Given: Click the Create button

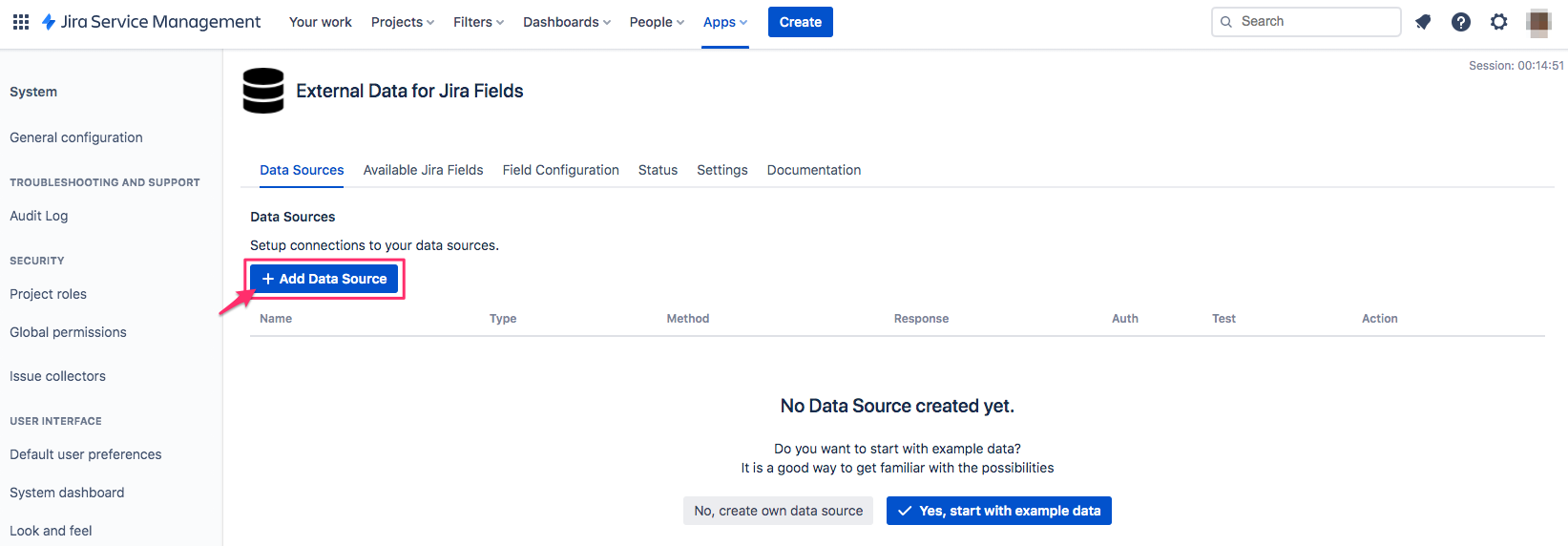Looking at the screenshot, I should click(x=801, y=22).
